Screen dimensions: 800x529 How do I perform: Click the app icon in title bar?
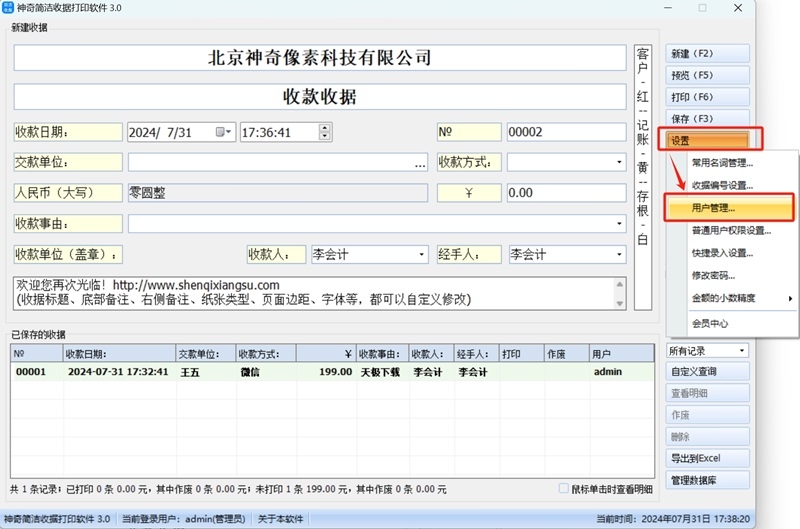click(8, 8)
